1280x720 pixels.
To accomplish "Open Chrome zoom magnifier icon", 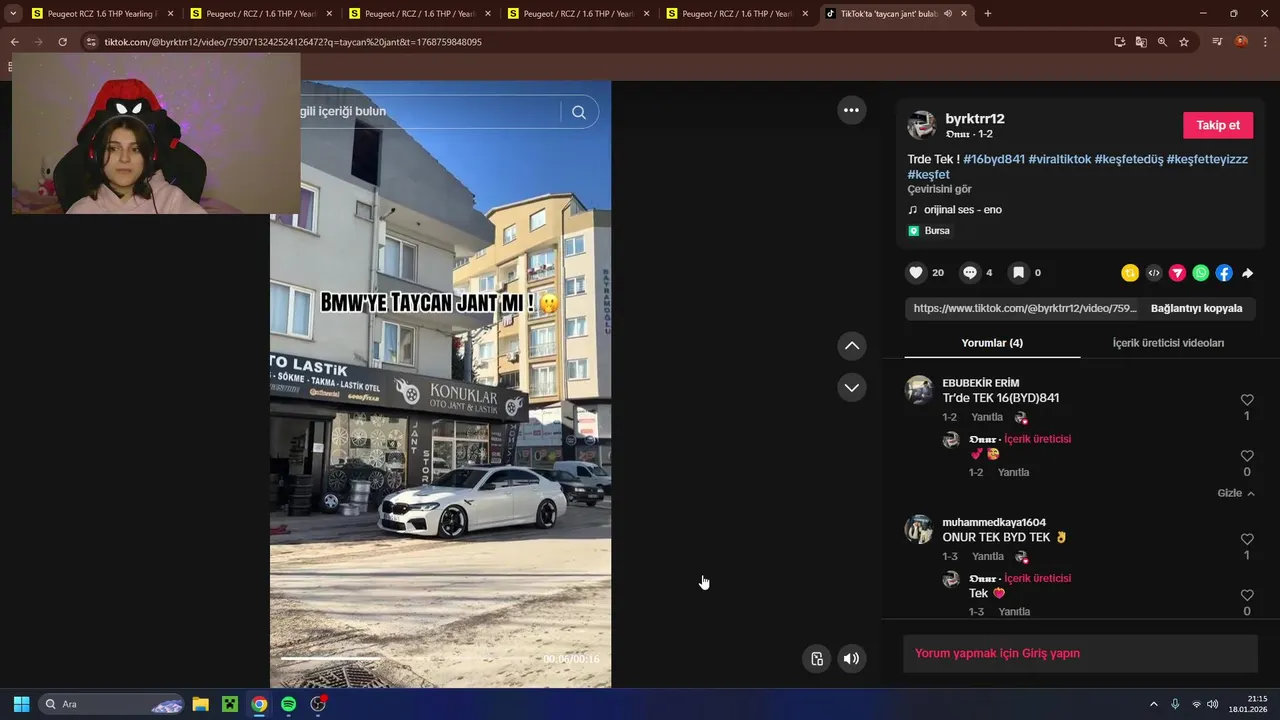I will tap(1162, 42).
